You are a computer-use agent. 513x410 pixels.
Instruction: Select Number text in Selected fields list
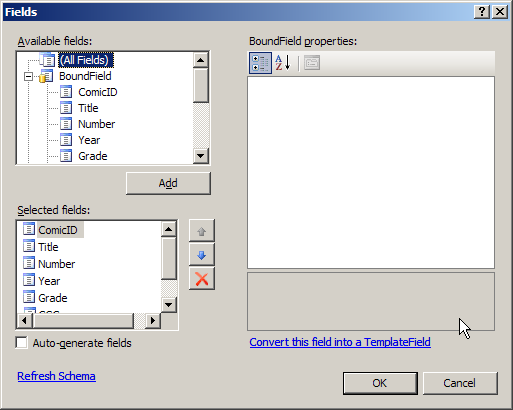point(57,264)
